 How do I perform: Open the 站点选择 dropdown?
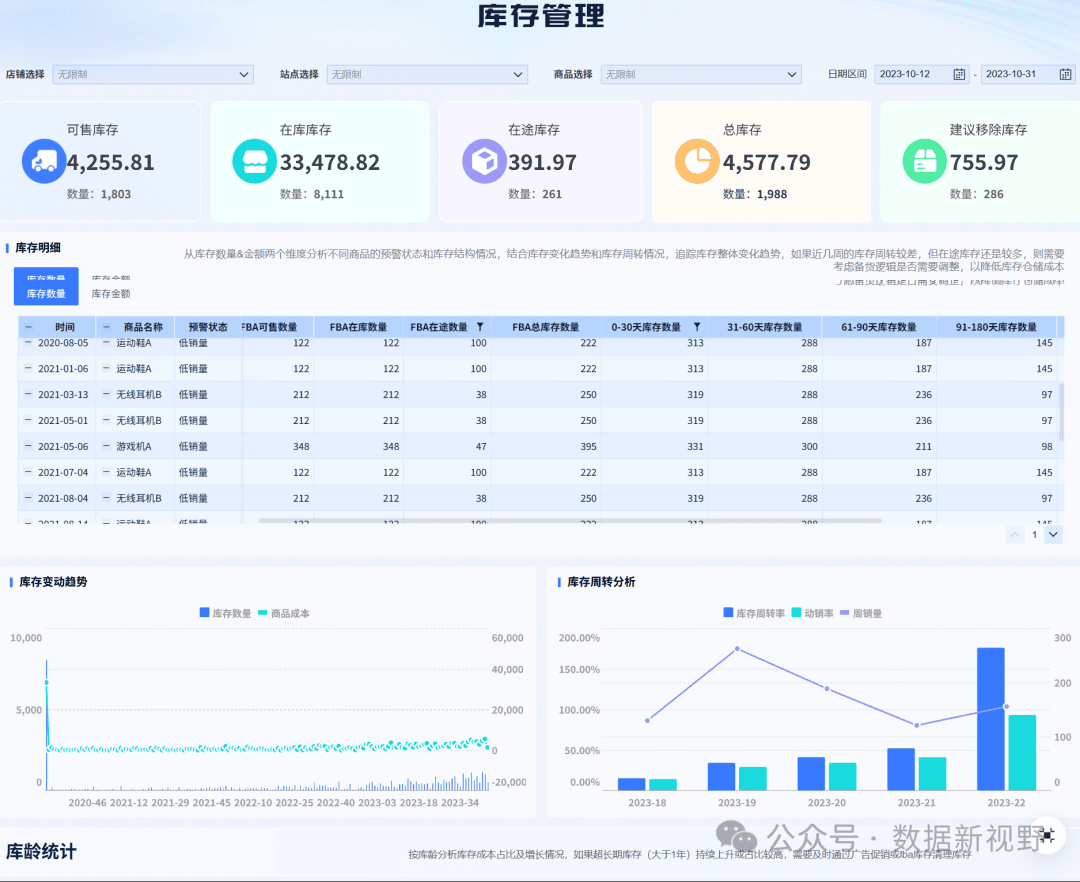[x=427, y=74]
